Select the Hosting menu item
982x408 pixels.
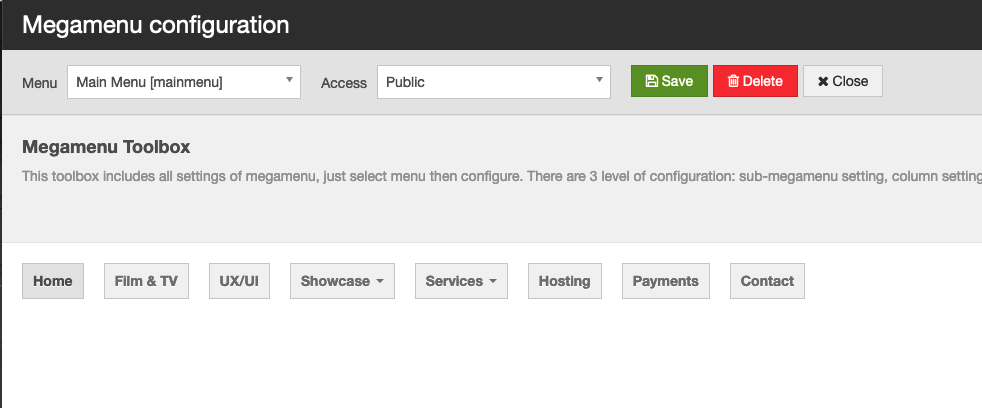click(x=564, y=281)
